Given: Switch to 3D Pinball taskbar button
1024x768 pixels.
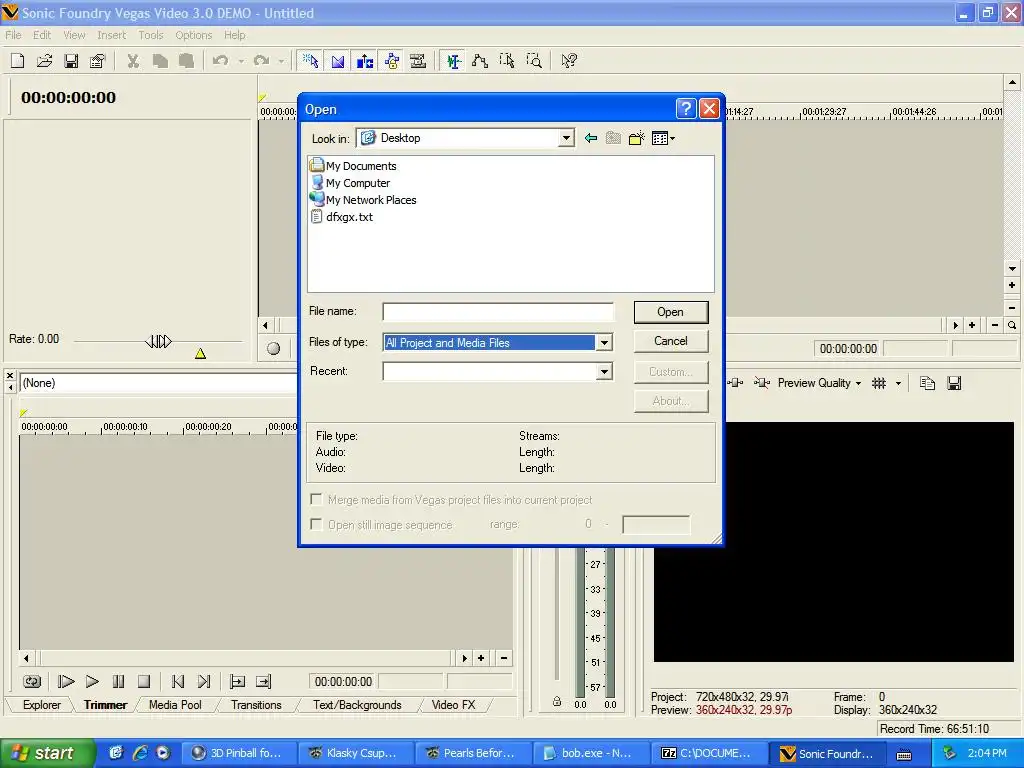Looking at the screenshot, I should pos(238,753).
